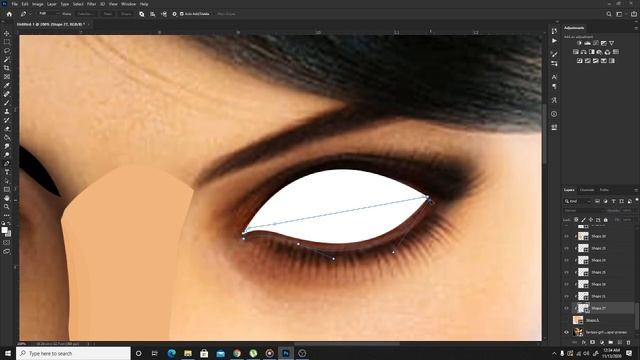Add a Levels adjustment

pos(587,43)
